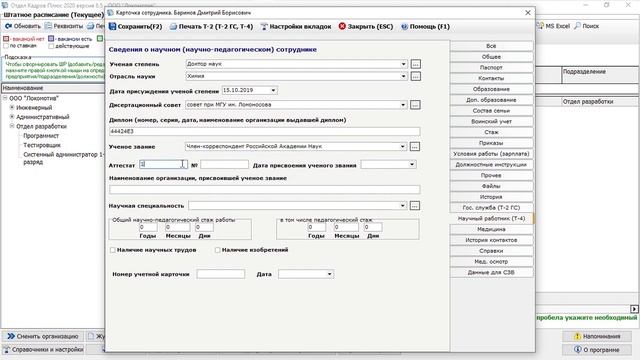Click the table scroll right arrow in the background window

(x=634, y=309)
